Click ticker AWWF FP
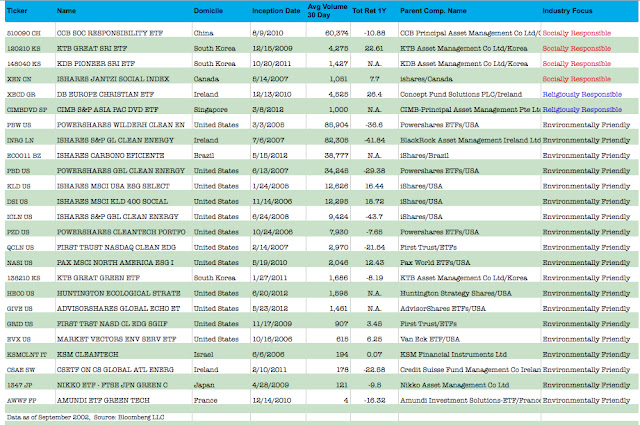 (x=21, y=401)
